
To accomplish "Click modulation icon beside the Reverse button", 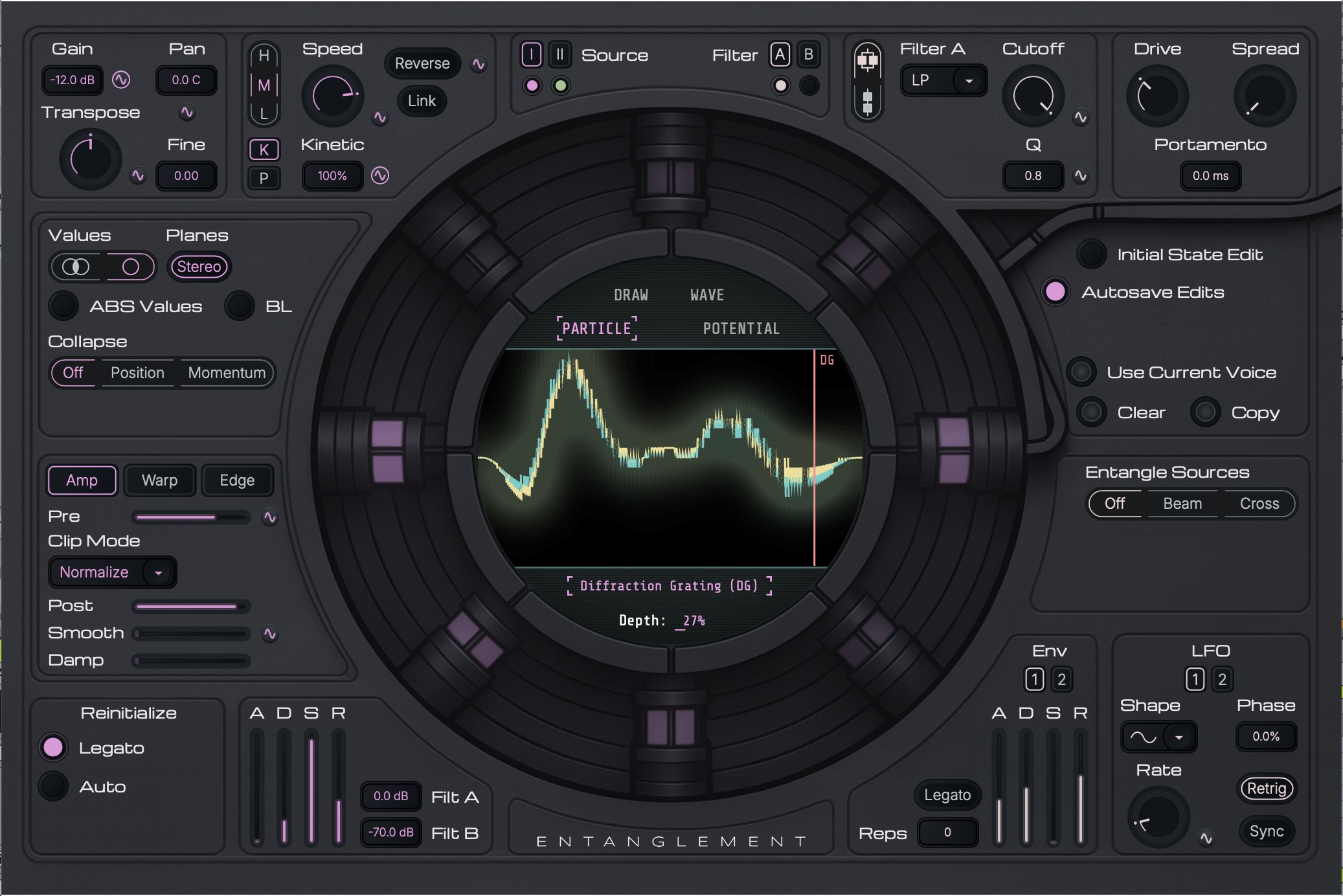I will [x=479, y=64].
